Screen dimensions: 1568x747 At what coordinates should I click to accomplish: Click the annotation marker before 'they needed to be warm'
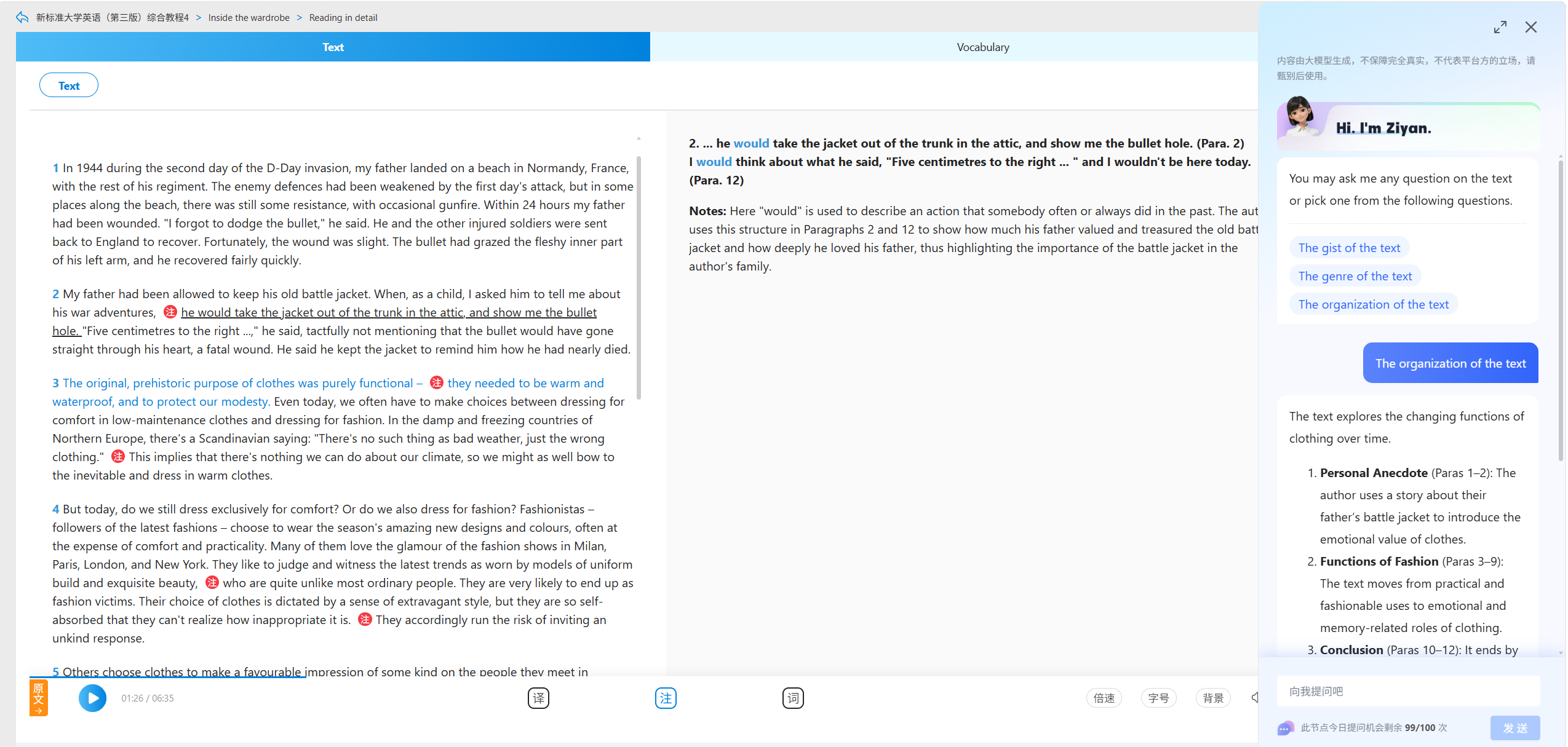tap(436, 382)
